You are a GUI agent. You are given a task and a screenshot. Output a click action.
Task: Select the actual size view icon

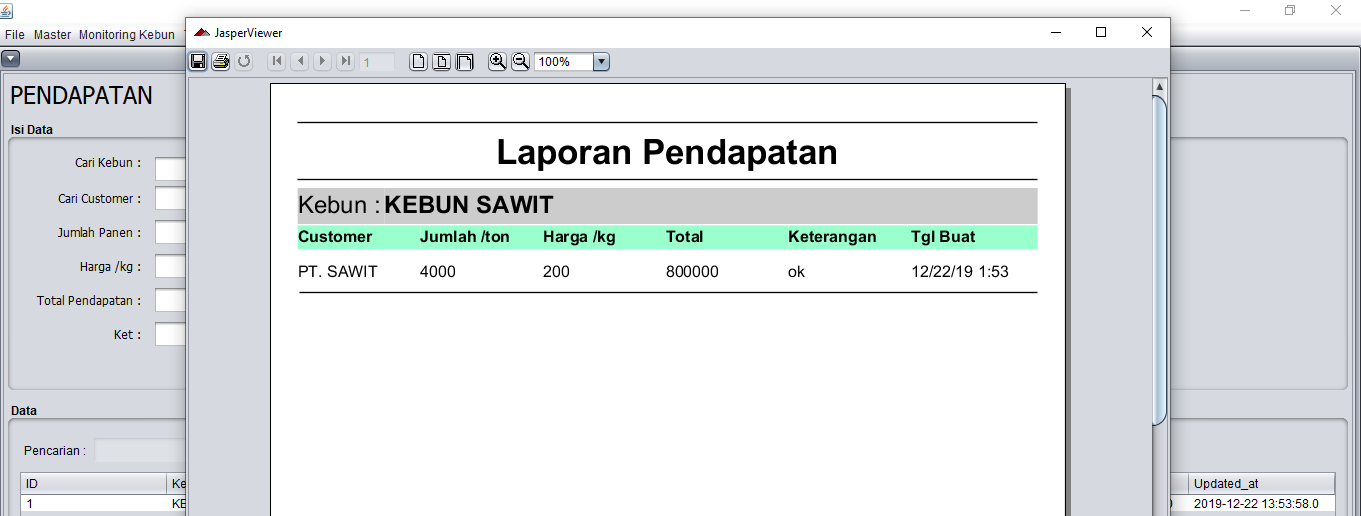pyautogui.click(x=418, y=62)
